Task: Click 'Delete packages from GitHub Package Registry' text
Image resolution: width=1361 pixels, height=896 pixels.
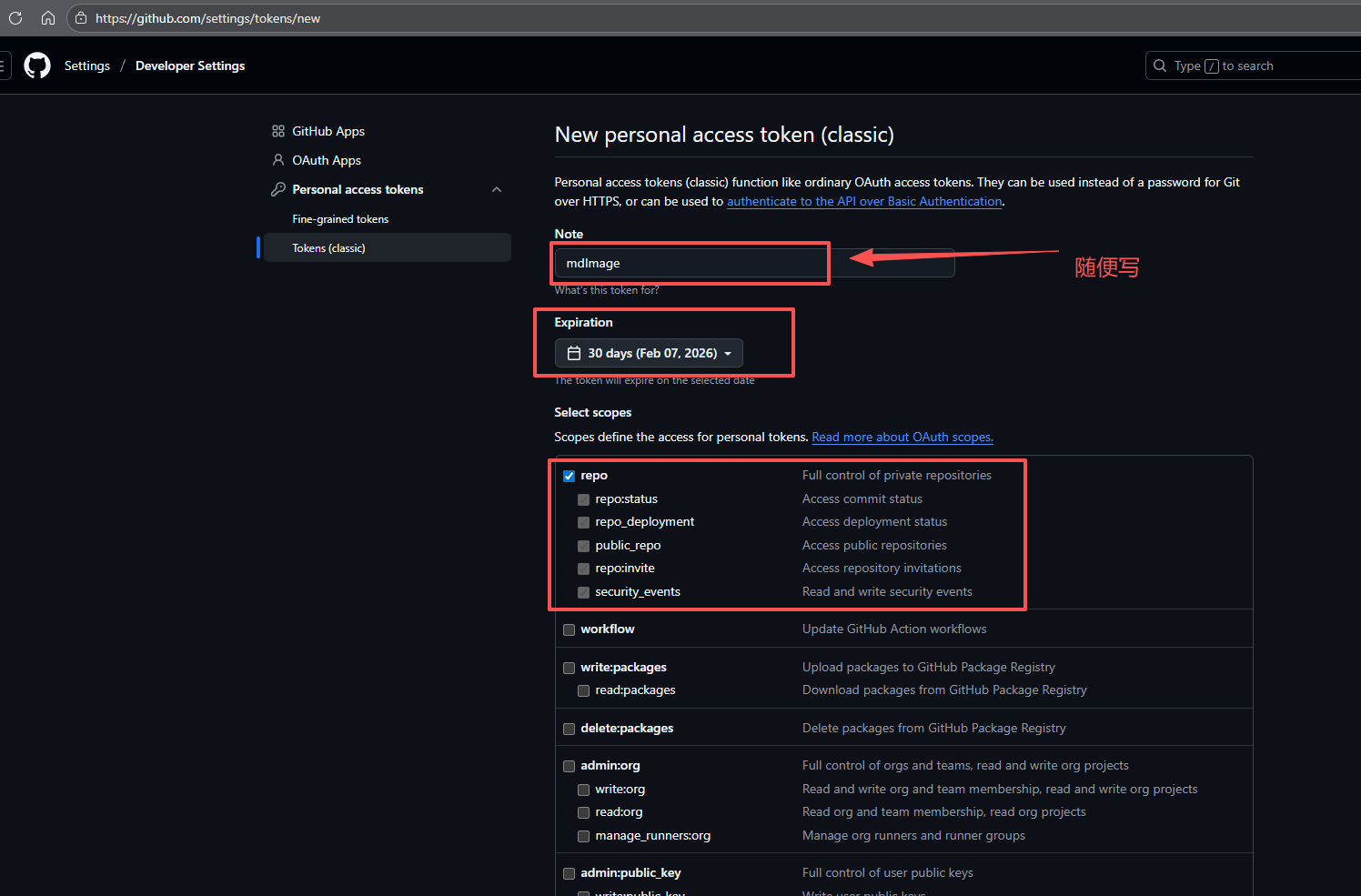Action: coord(934,729)
